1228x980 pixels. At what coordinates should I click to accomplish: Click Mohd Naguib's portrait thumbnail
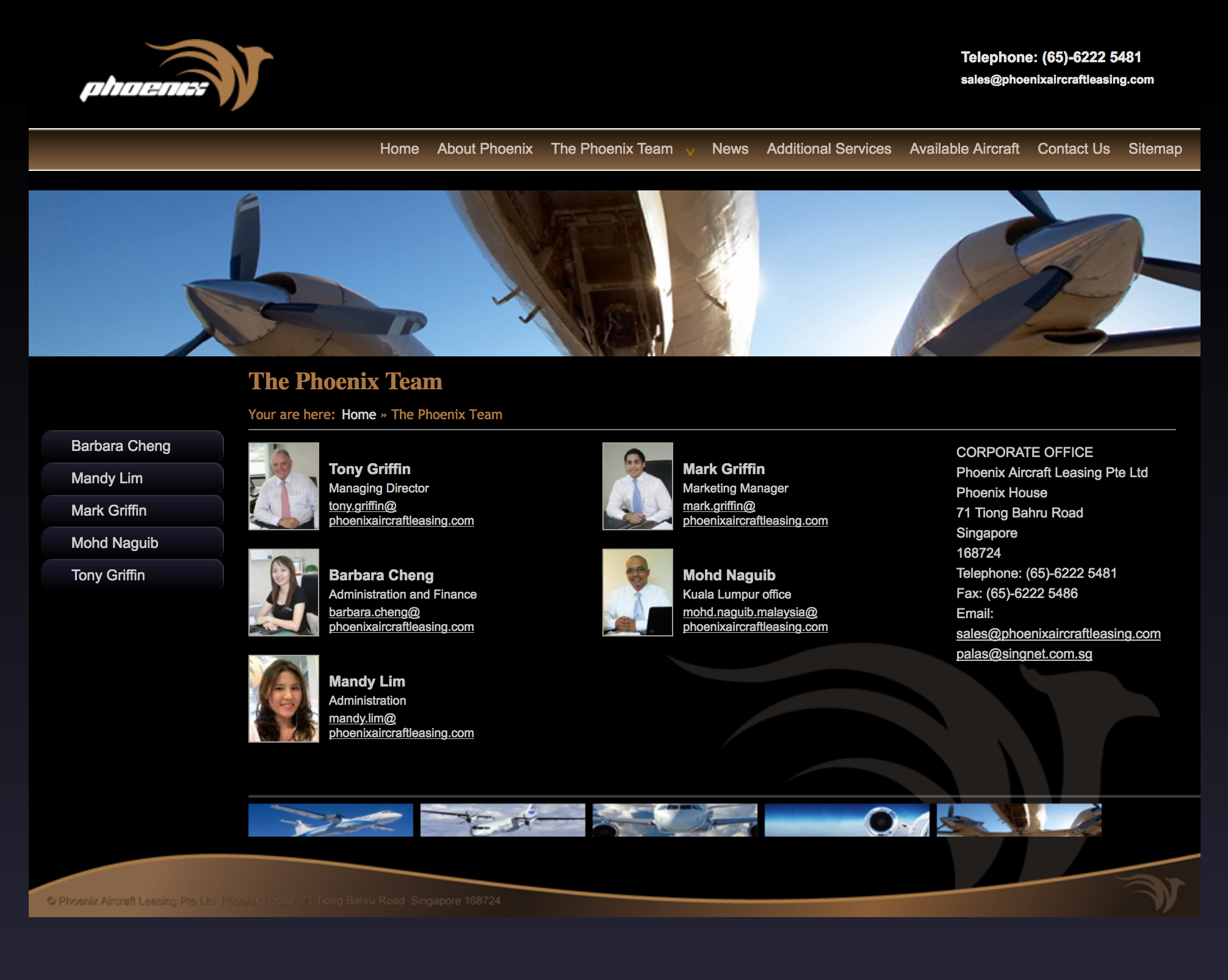tap(637, 593)
